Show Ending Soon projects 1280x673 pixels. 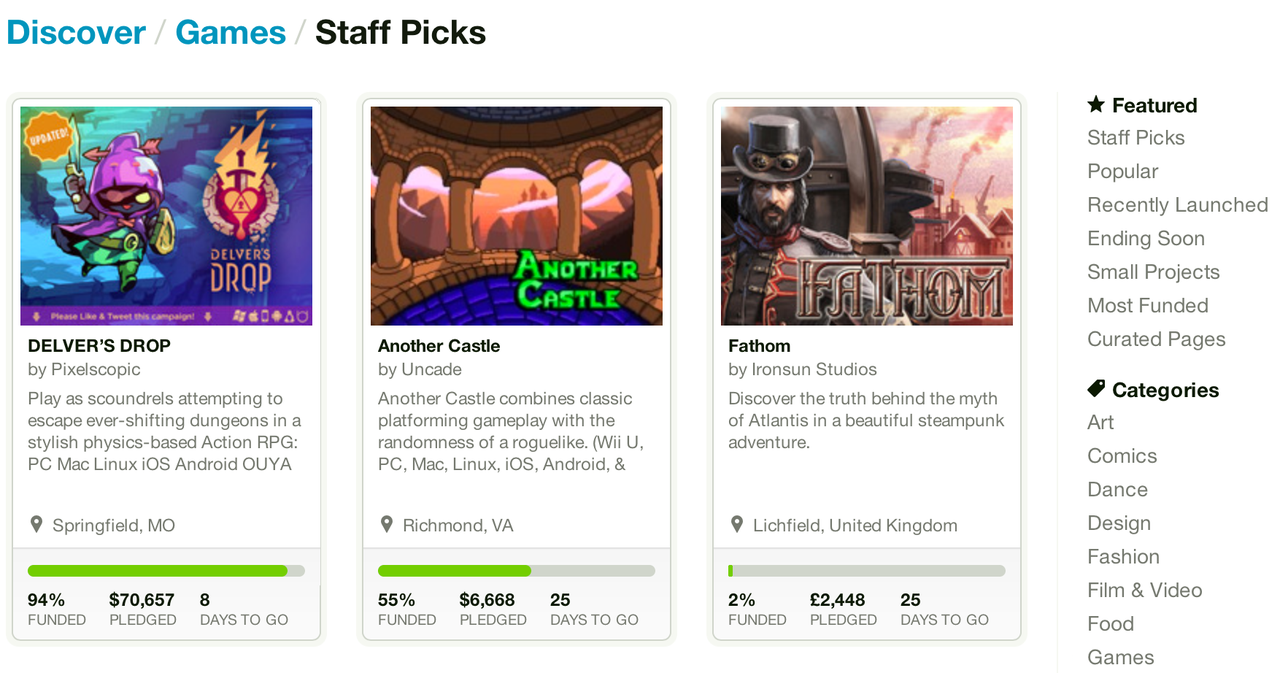point(1145,238)
